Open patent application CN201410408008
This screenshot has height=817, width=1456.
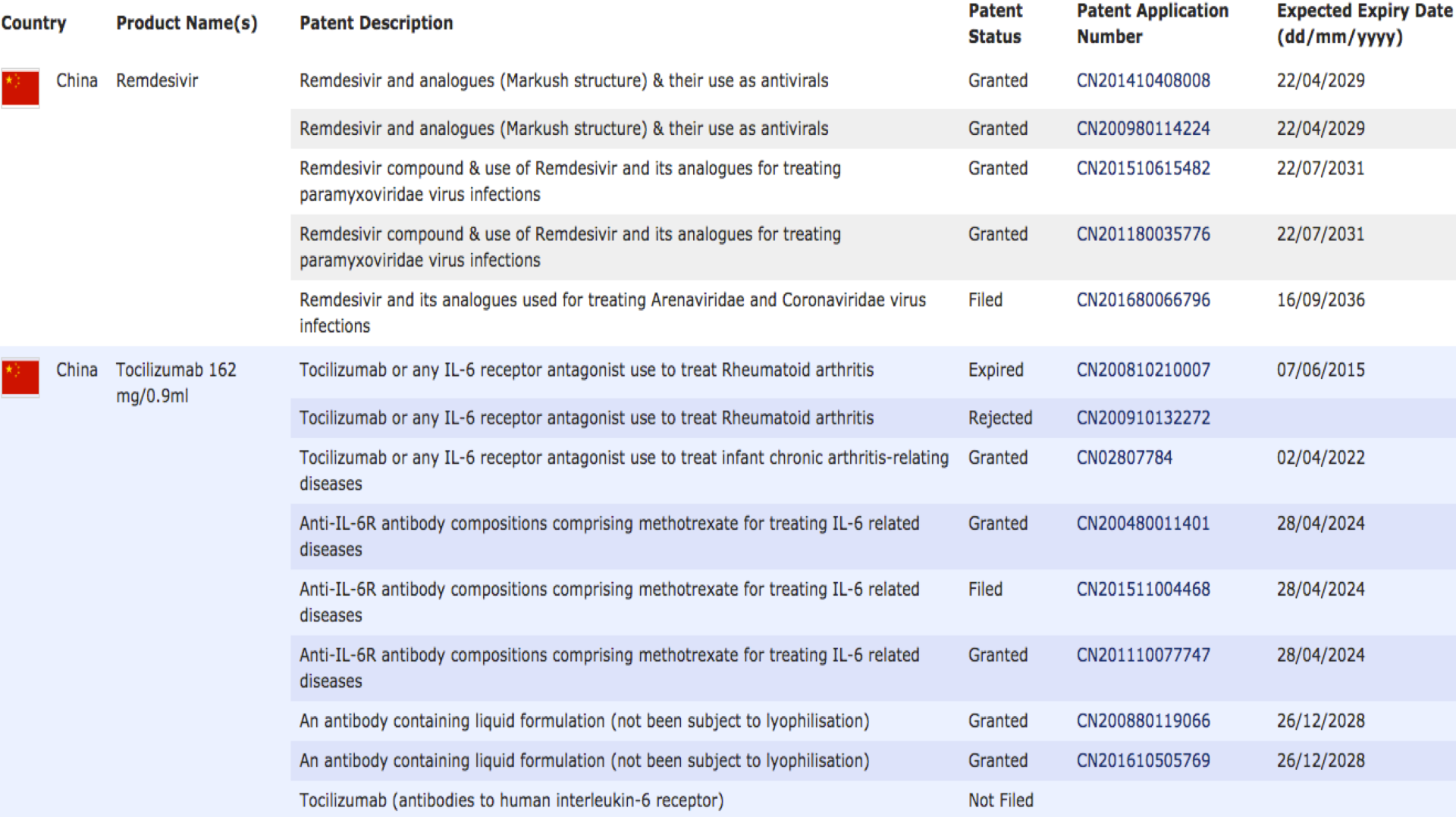click(1143, 81)
